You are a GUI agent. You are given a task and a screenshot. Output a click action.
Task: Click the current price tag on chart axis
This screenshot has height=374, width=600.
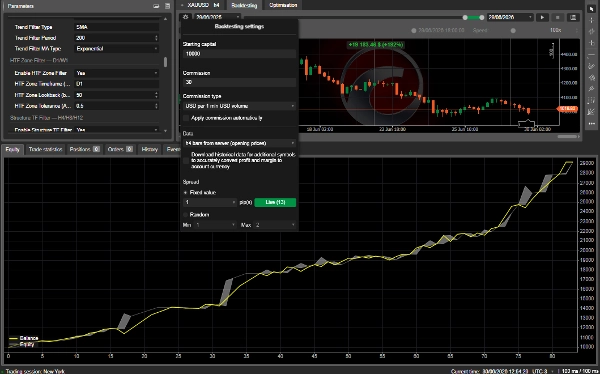click(x=568, y=109)
